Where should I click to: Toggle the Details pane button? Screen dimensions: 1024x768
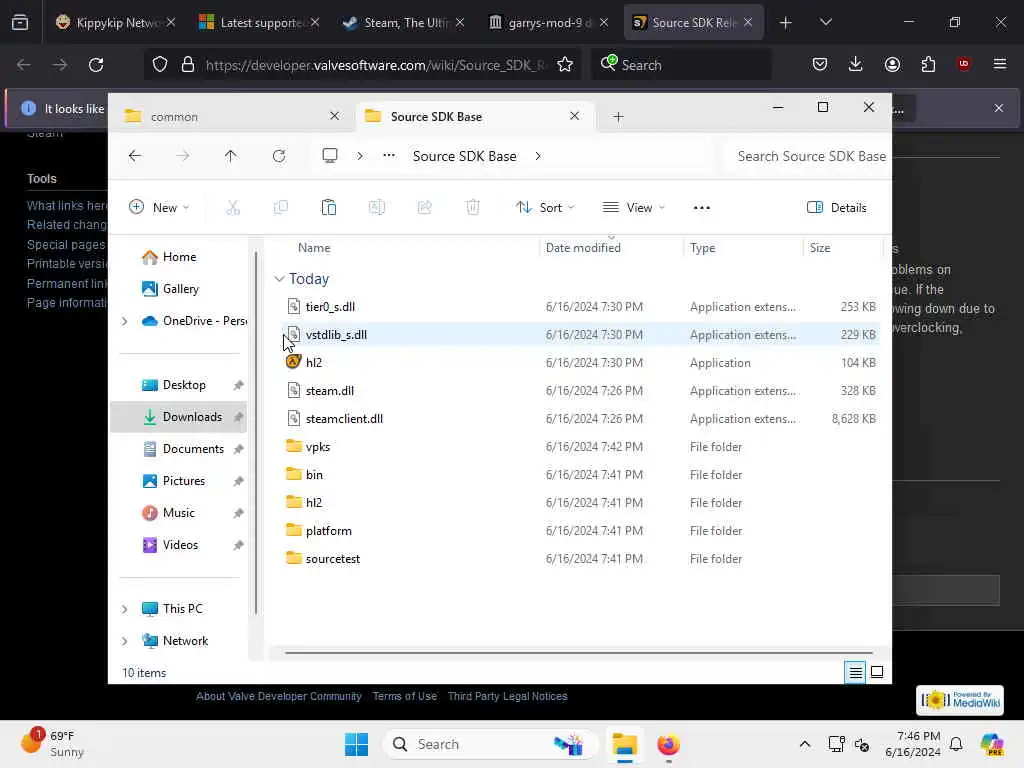coord(837,208)
